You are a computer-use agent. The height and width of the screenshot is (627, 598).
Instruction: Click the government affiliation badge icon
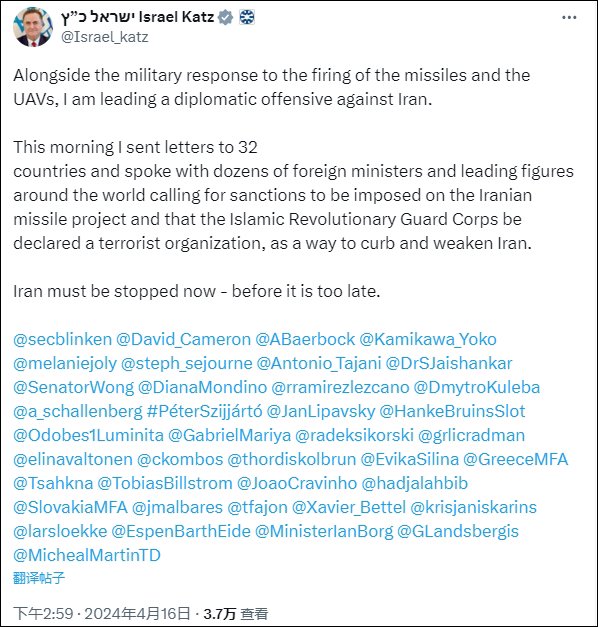247,18
